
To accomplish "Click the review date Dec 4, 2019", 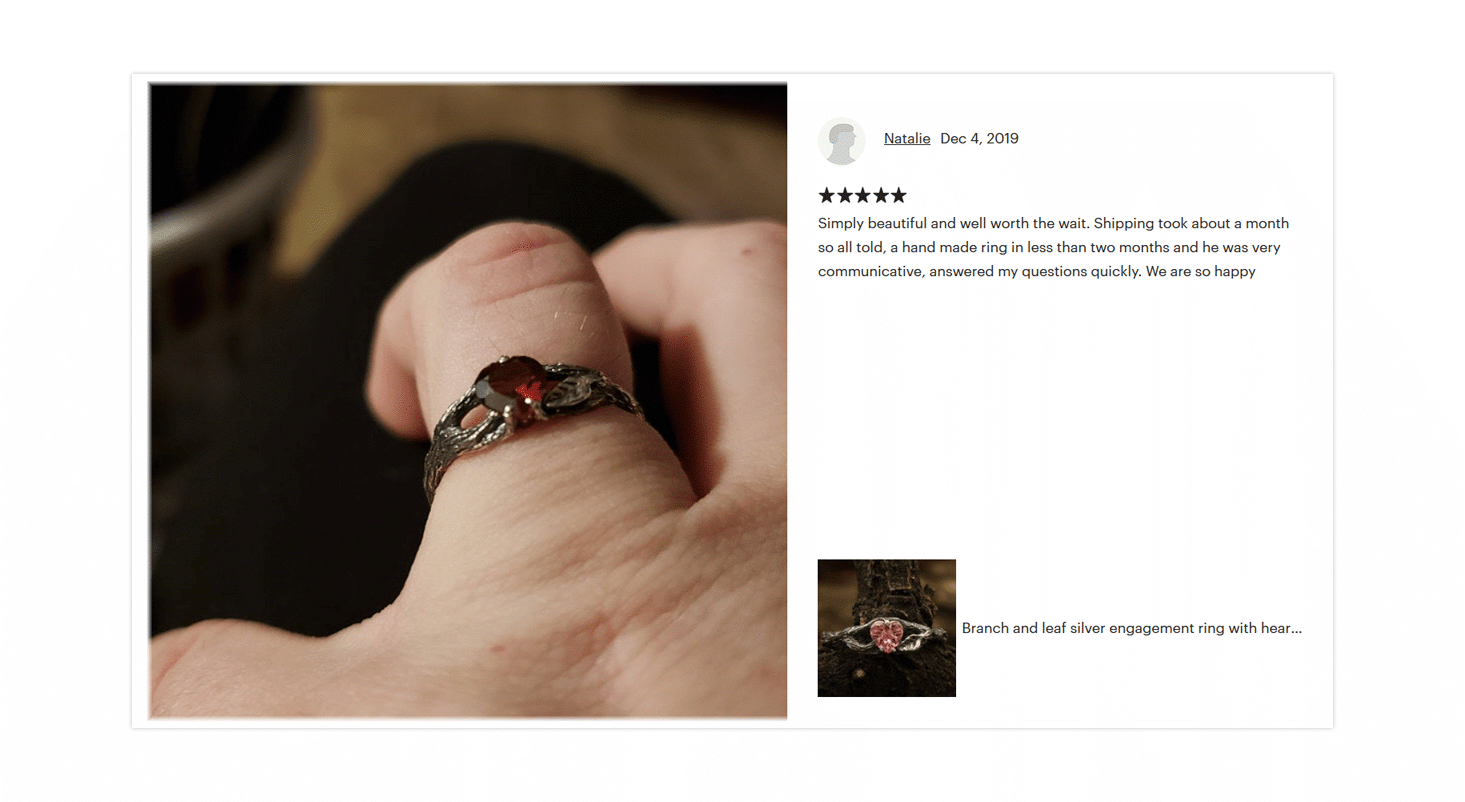I will point(979,138).
